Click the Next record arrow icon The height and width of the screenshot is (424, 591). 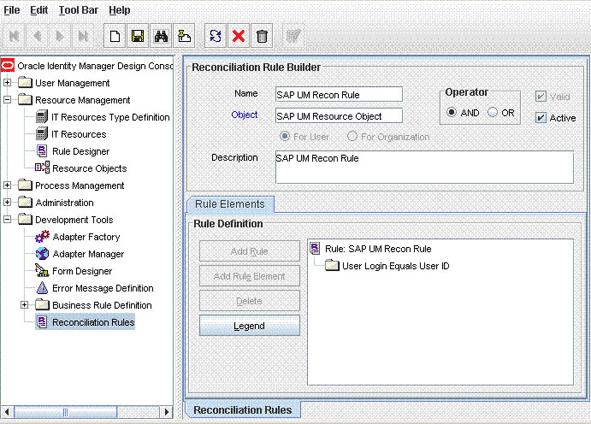coord(60,36)
